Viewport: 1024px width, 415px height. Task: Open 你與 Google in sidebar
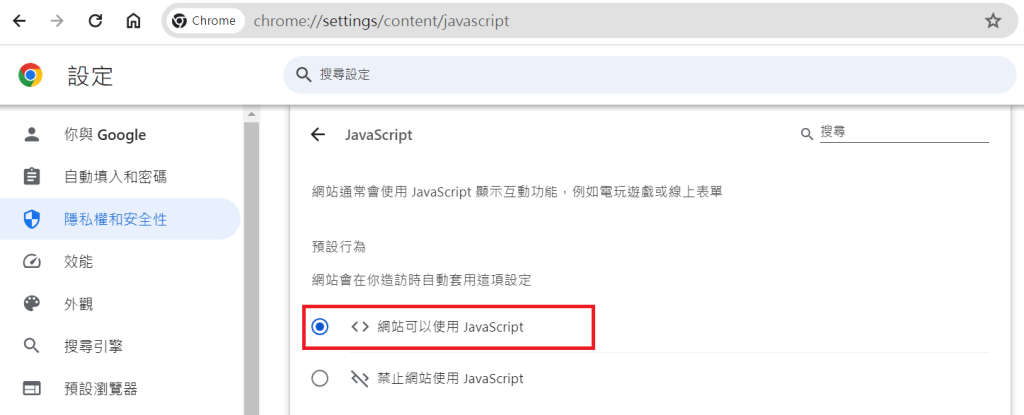click(105, 135)
